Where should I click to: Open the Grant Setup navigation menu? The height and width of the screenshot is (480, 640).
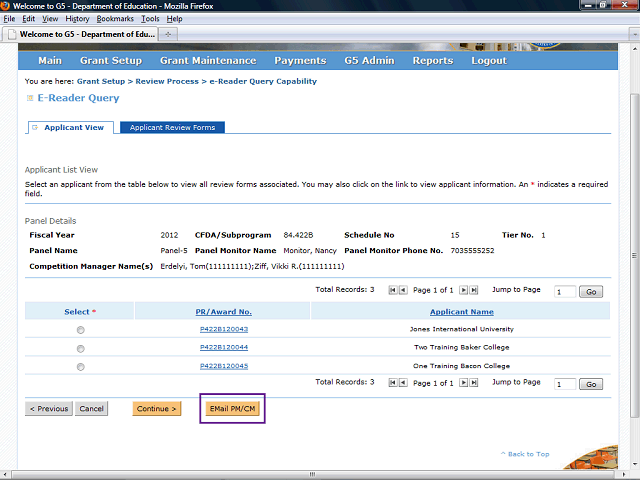(x=111, y=61)
